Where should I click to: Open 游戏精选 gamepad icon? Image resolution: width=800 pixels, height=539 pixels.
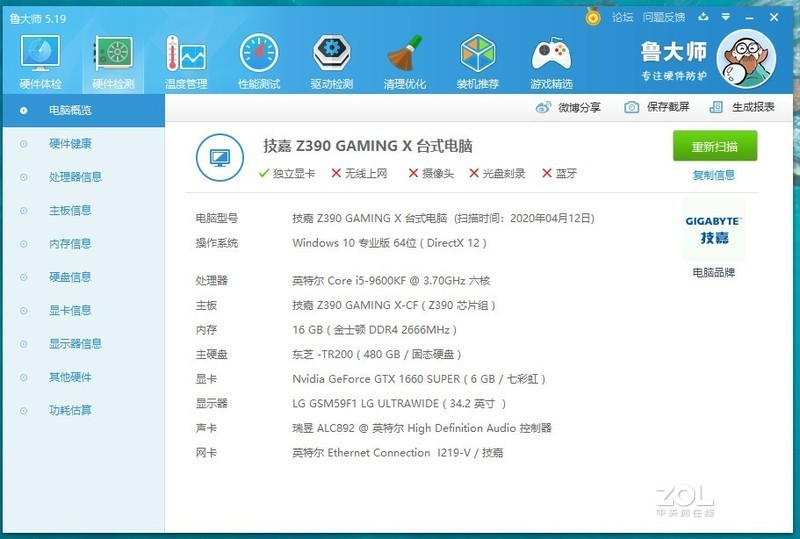551,61
